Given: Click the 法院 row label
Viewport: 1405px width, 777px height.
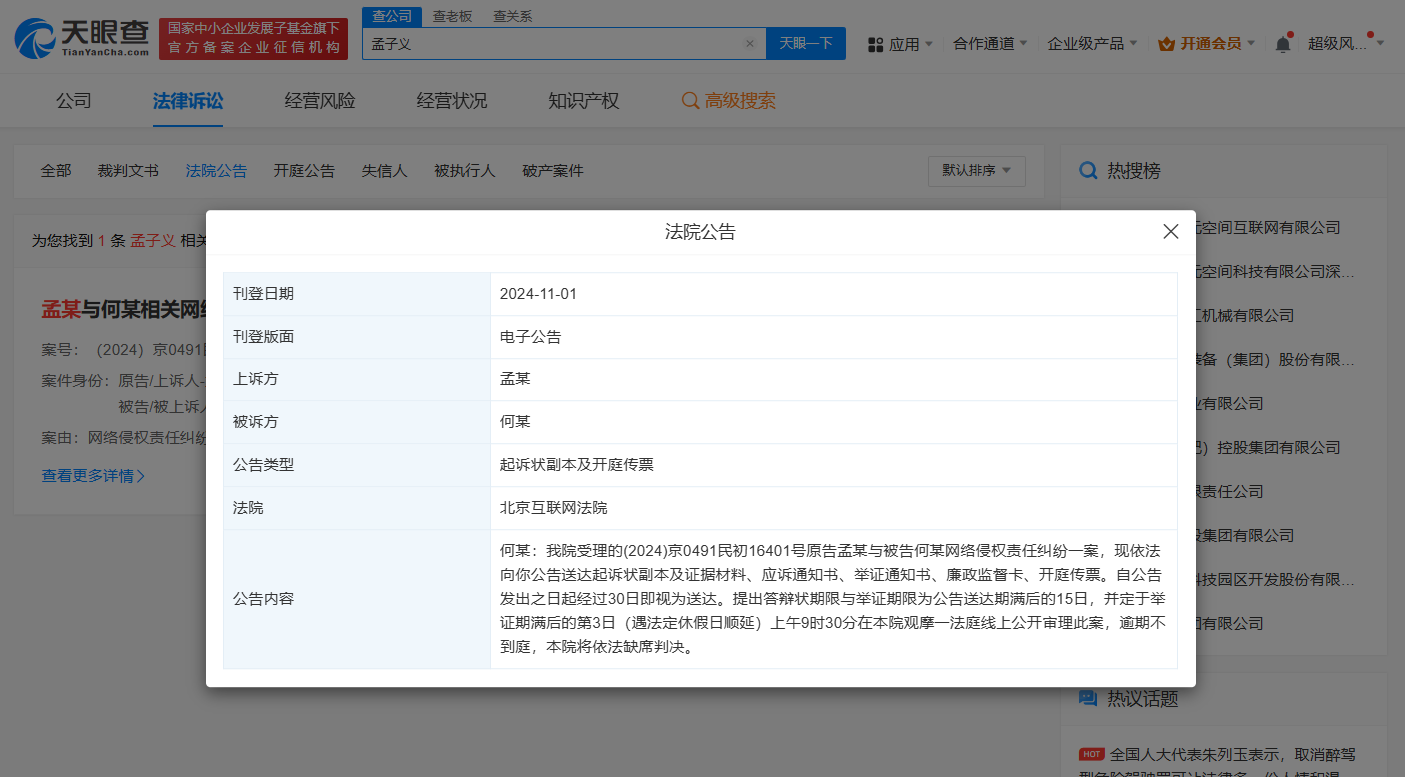Looking at the screenshot, I should (x=248, y=508).
